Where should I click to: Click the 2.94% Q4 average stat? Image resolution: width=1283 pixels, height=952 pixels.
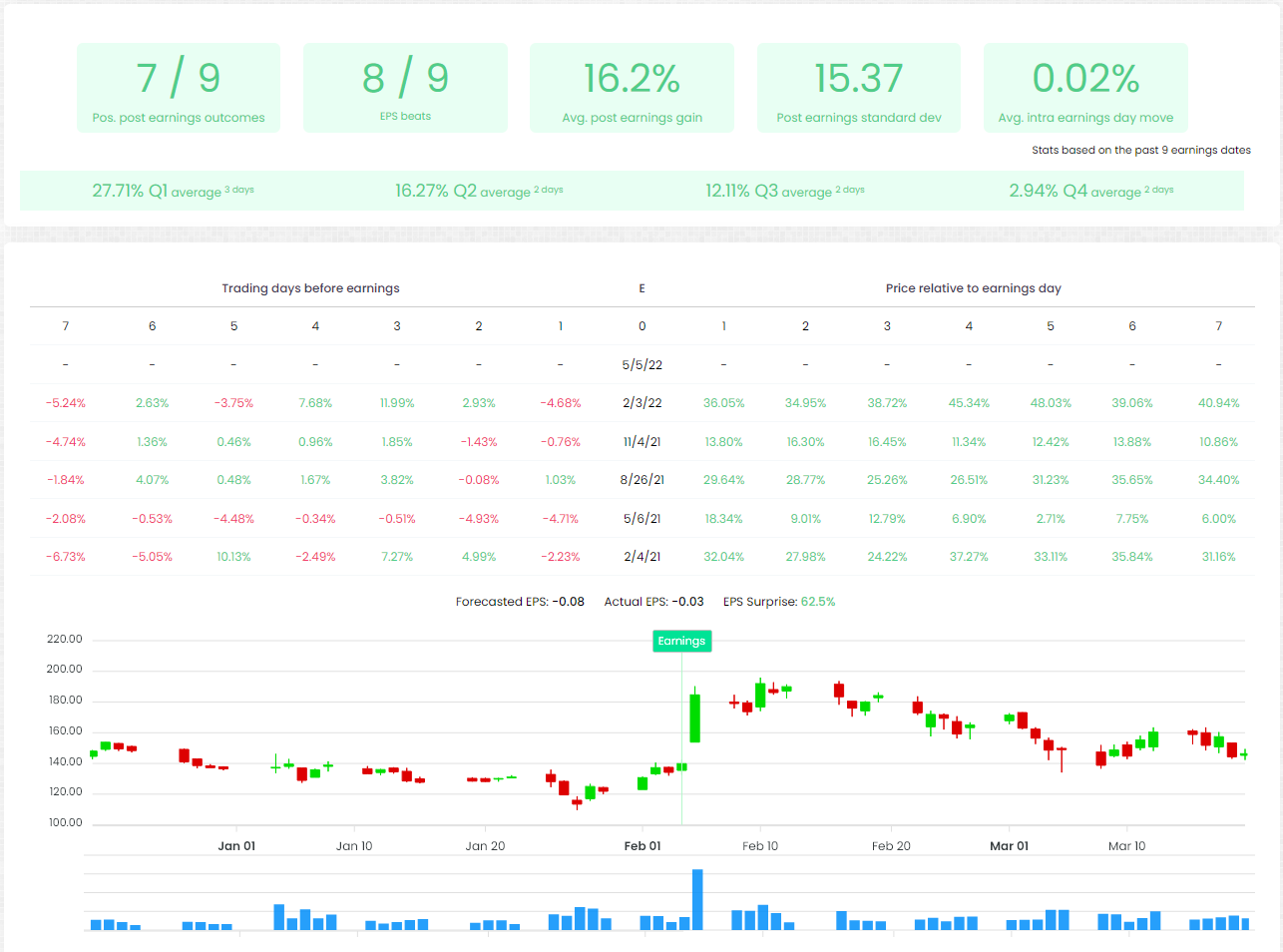[x=1090, y=191]
